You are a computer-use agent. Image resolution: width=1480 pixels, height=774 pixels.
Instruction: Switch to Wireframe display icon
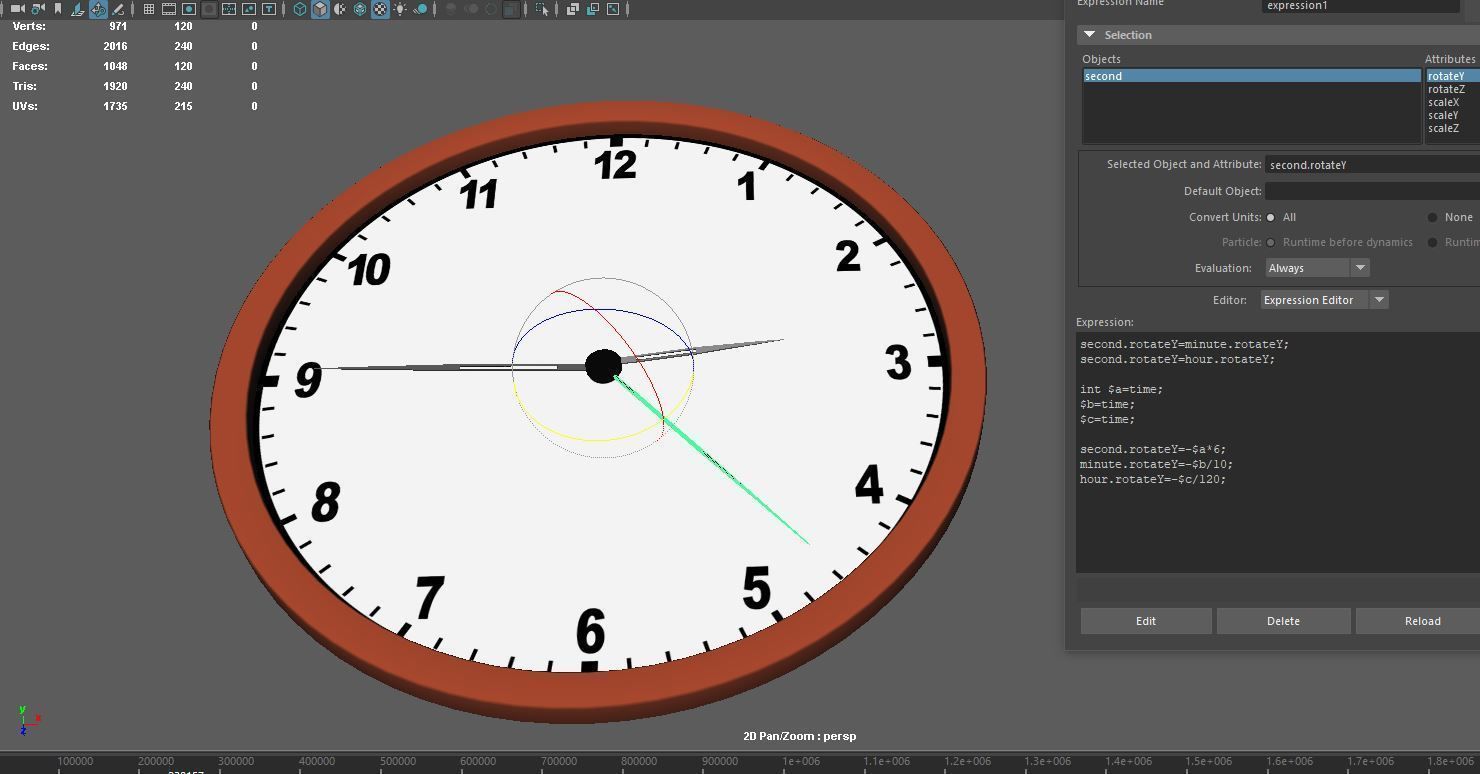pyautogui.click(x=300, y=9)
